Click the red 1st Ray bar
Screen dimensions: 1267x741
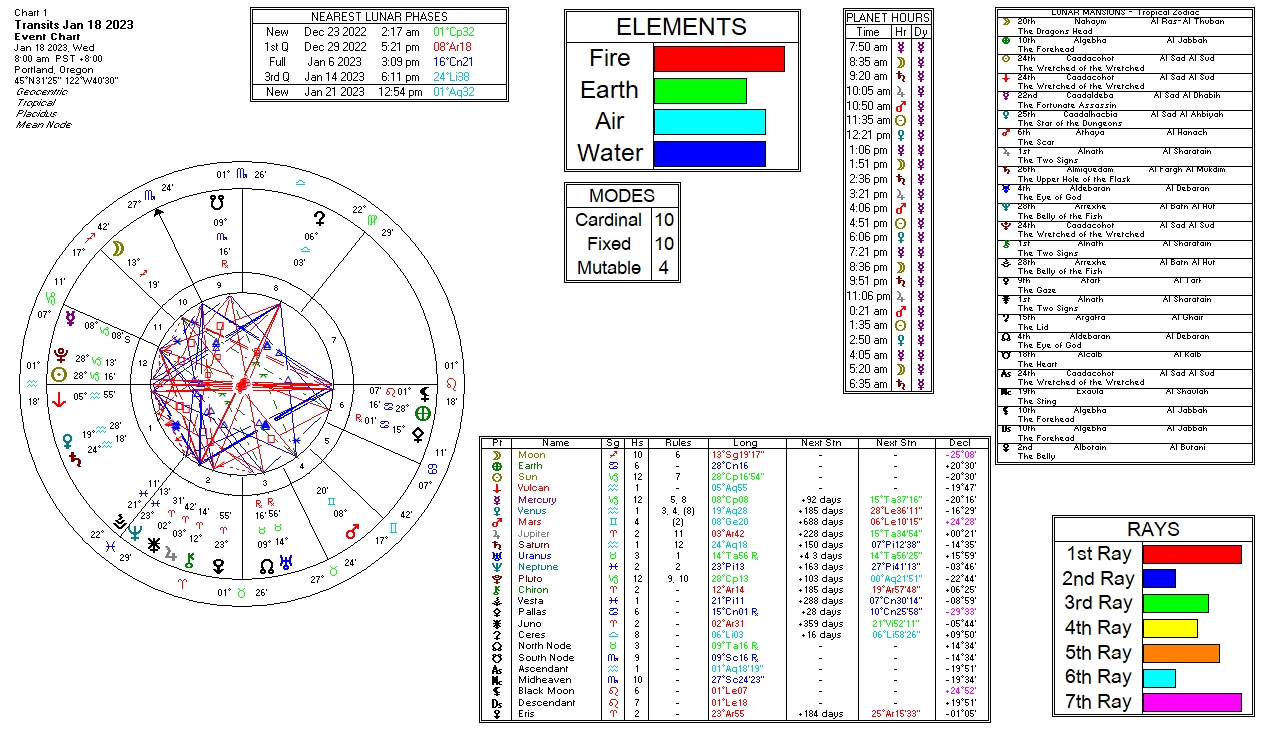(1192, 554)
